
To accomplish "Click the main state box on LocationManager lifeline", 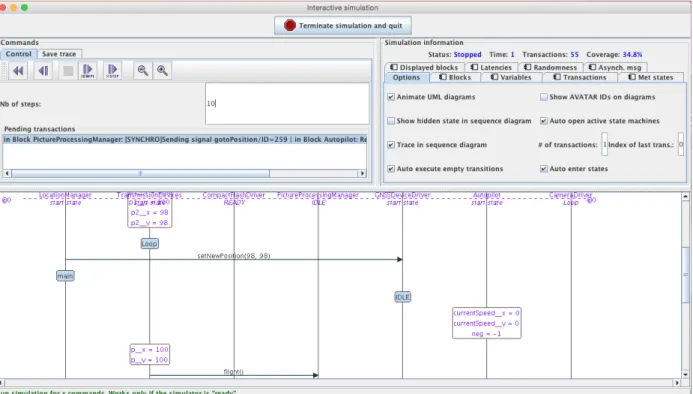I will [x=65, y=276].
